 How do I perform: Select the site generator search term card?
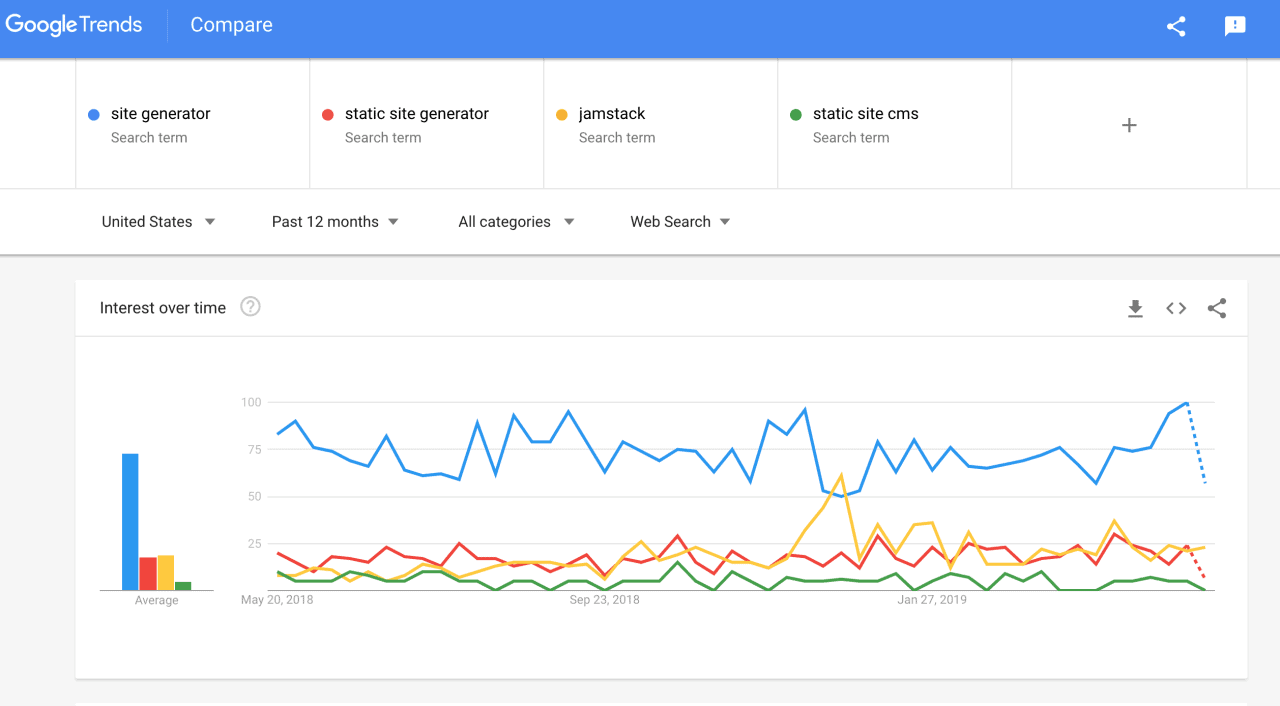193,124
